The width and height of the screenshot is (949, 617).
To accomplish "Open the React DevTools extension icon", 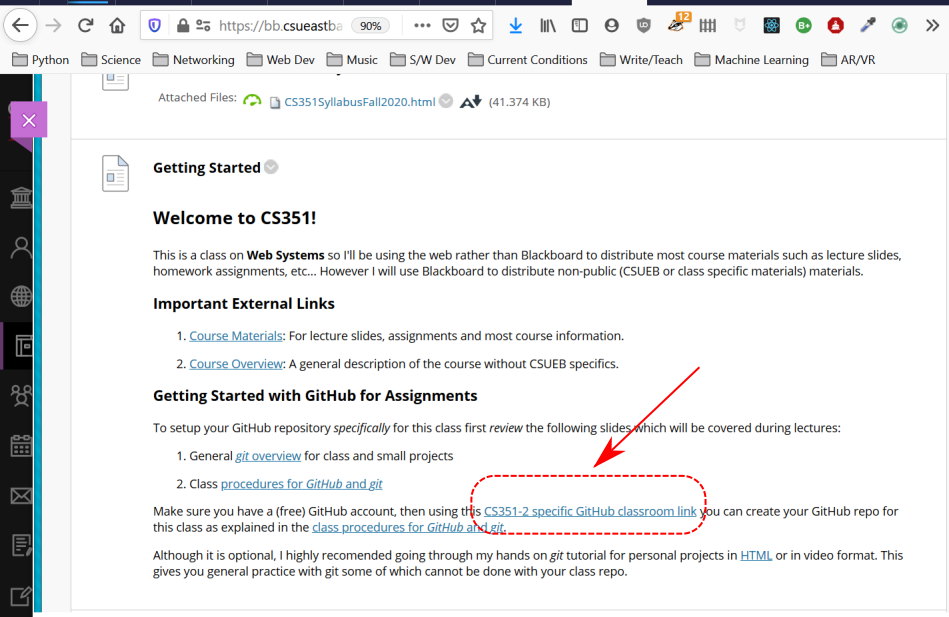I will (771, 25).
